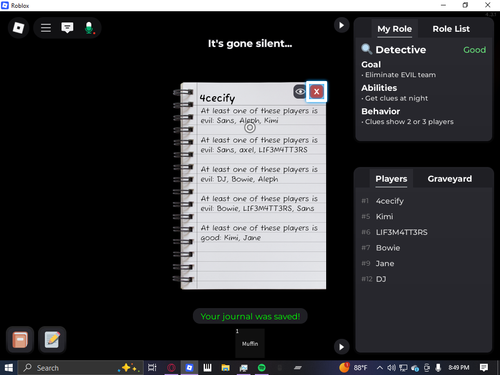
Task: Click the Meet Now camera tray icon
Action: [x=427, y=368]
